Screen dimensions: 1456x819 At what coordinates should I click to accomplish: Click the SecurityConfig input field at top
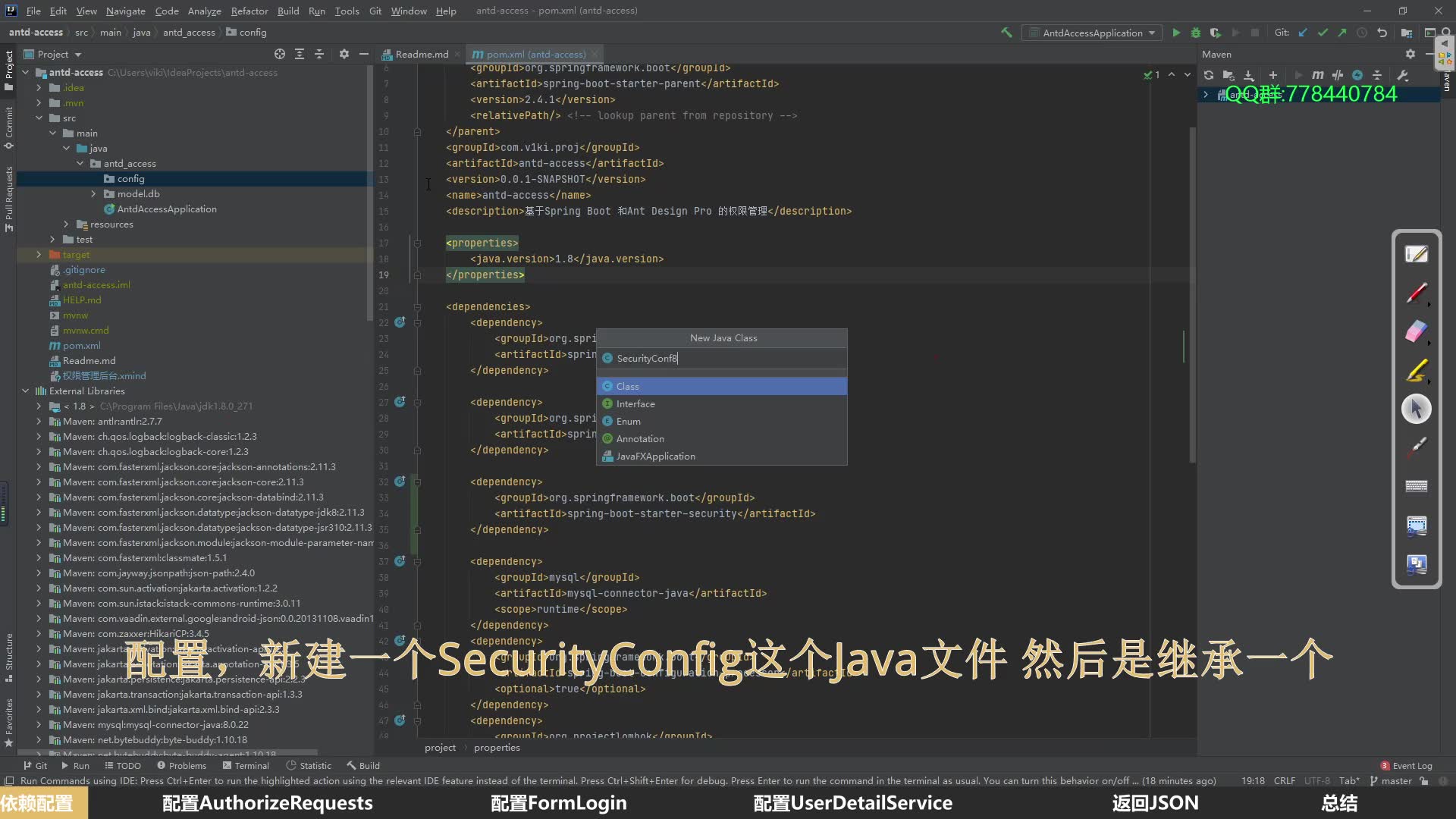pos(721,358)
